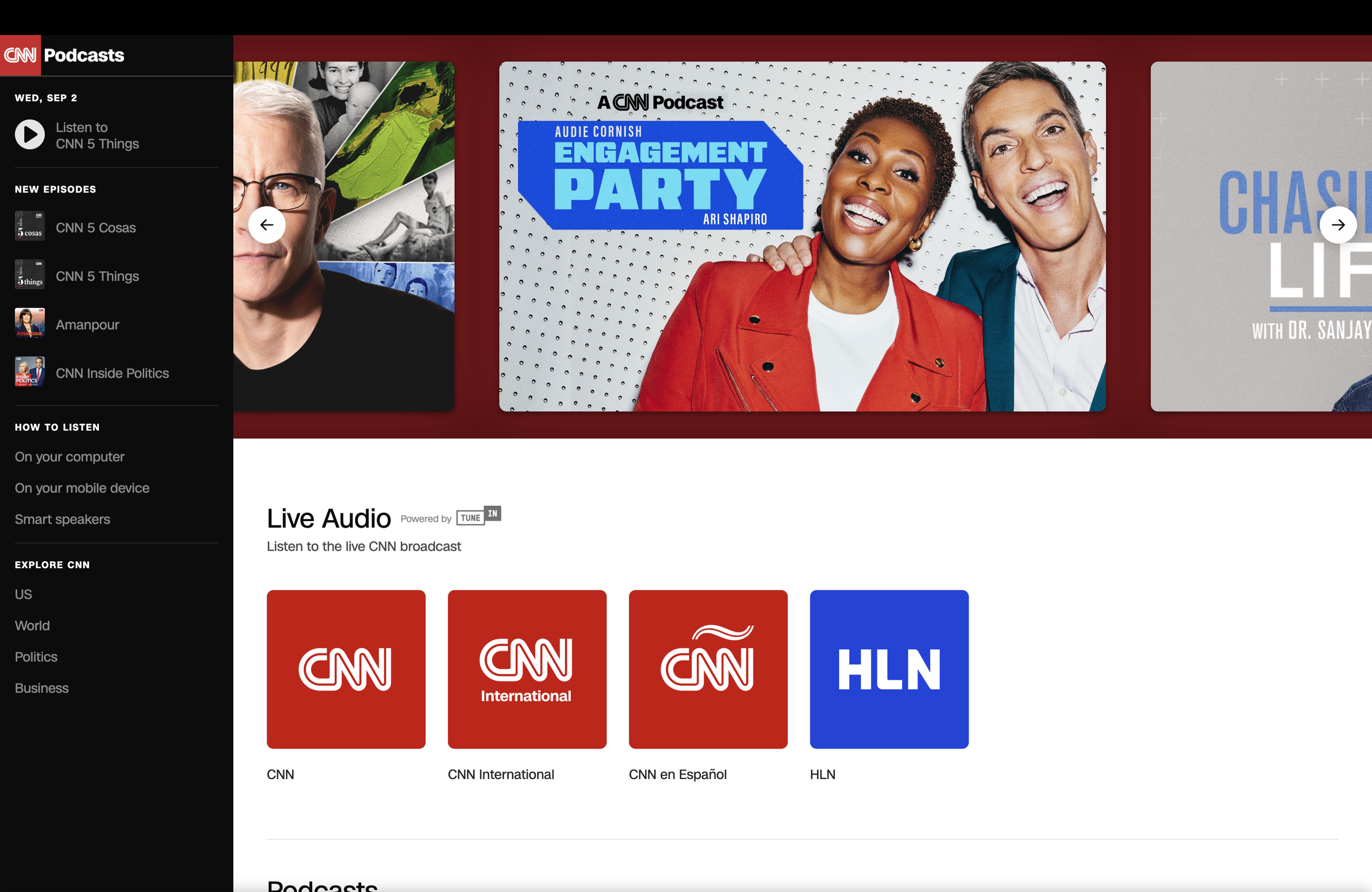Viewport: 1372px width, 892px height.
Task: Go to the US section
Action: tap(24, 594)
